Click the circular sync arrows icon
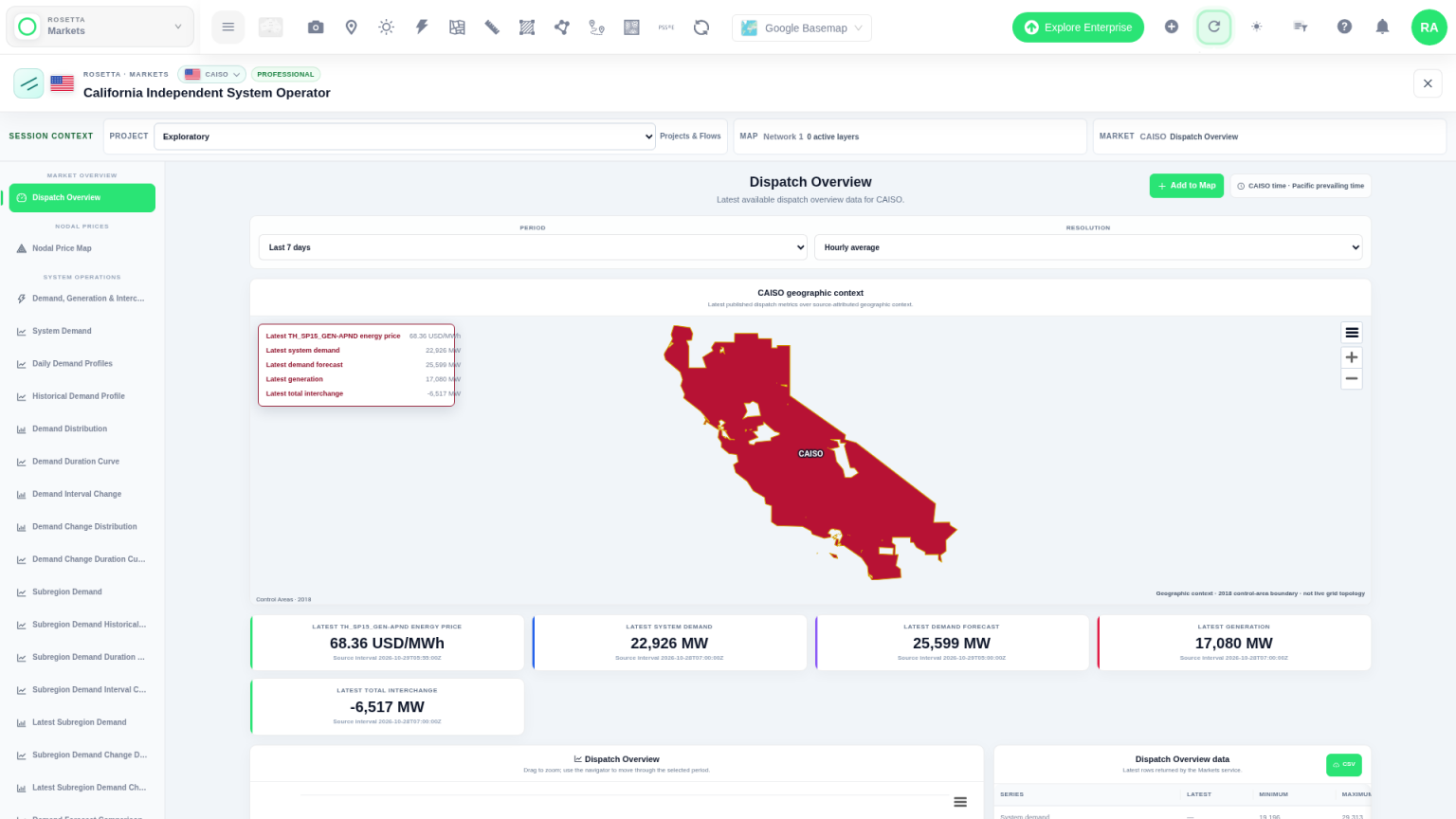The width and height of the screenshot is (1456, 819). (x=701, y=27)
